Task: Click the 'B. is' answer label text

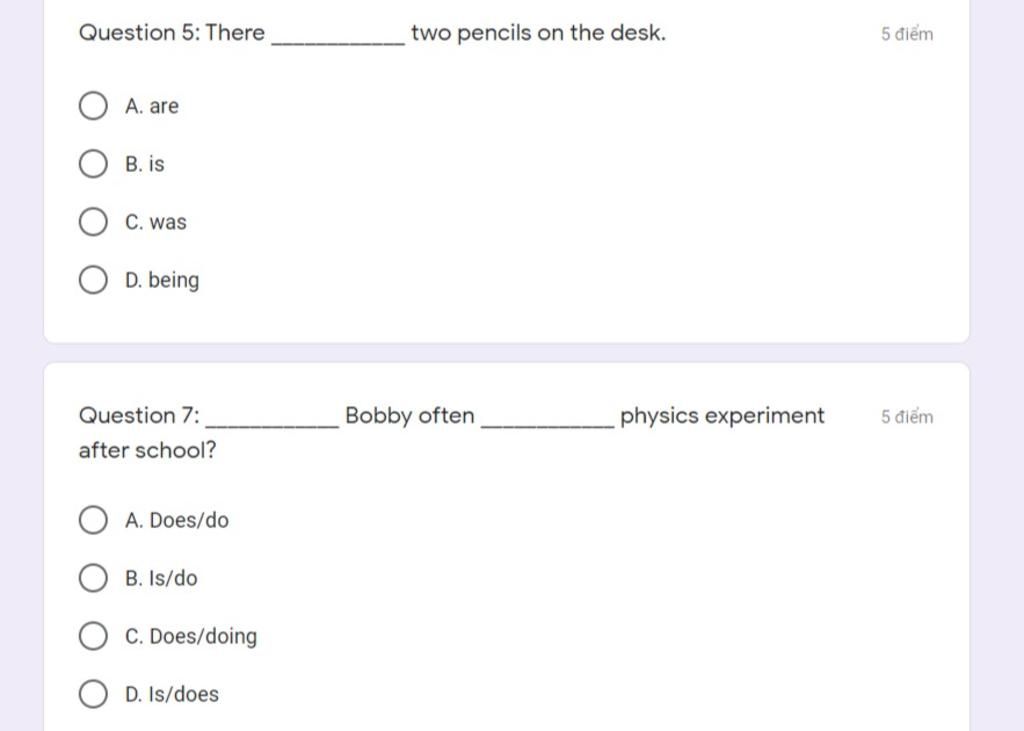Action: click(x=145, y=164)
